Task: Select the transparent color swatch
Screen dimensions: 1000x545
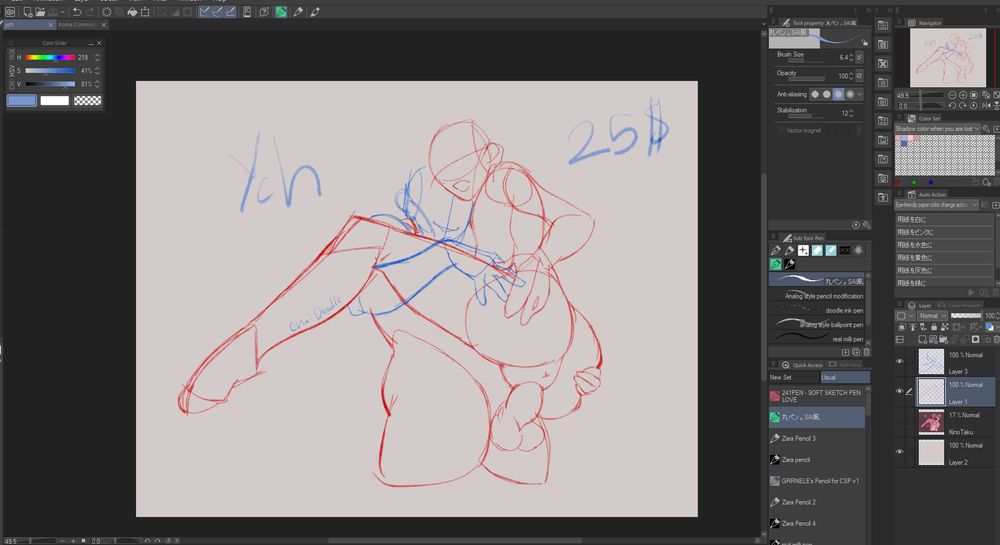Action: point(87,101)
